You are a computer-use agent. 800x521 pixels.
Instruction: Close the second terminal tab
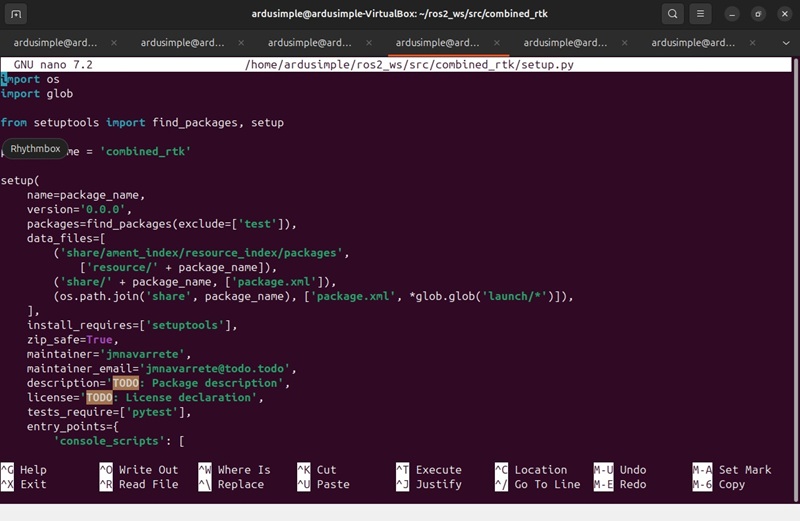241,43
